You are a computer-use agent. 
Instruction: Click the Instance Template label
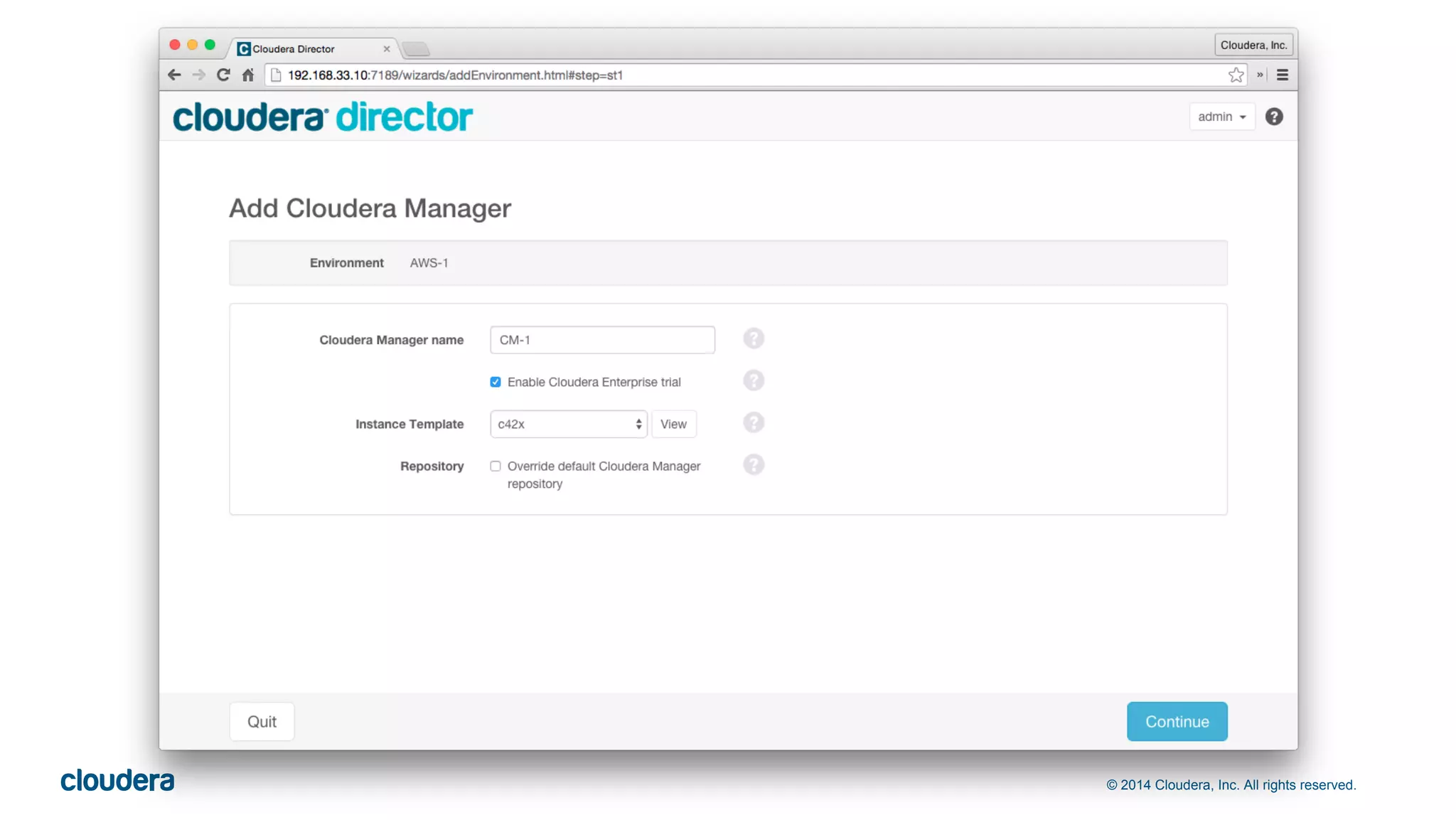point(409,424)
